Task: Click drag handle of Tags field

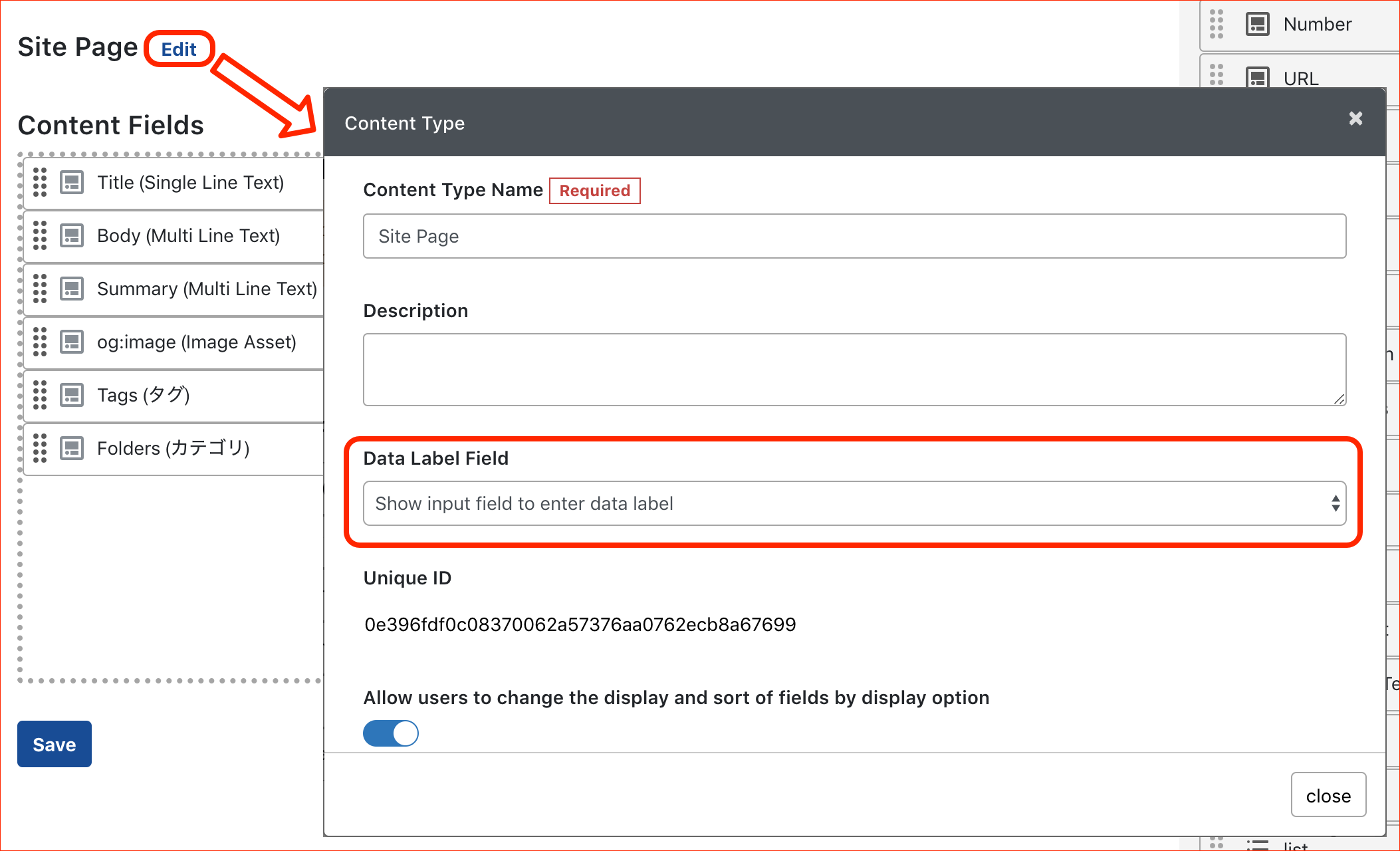Action: pyautogui.click(x=40, y=395)
